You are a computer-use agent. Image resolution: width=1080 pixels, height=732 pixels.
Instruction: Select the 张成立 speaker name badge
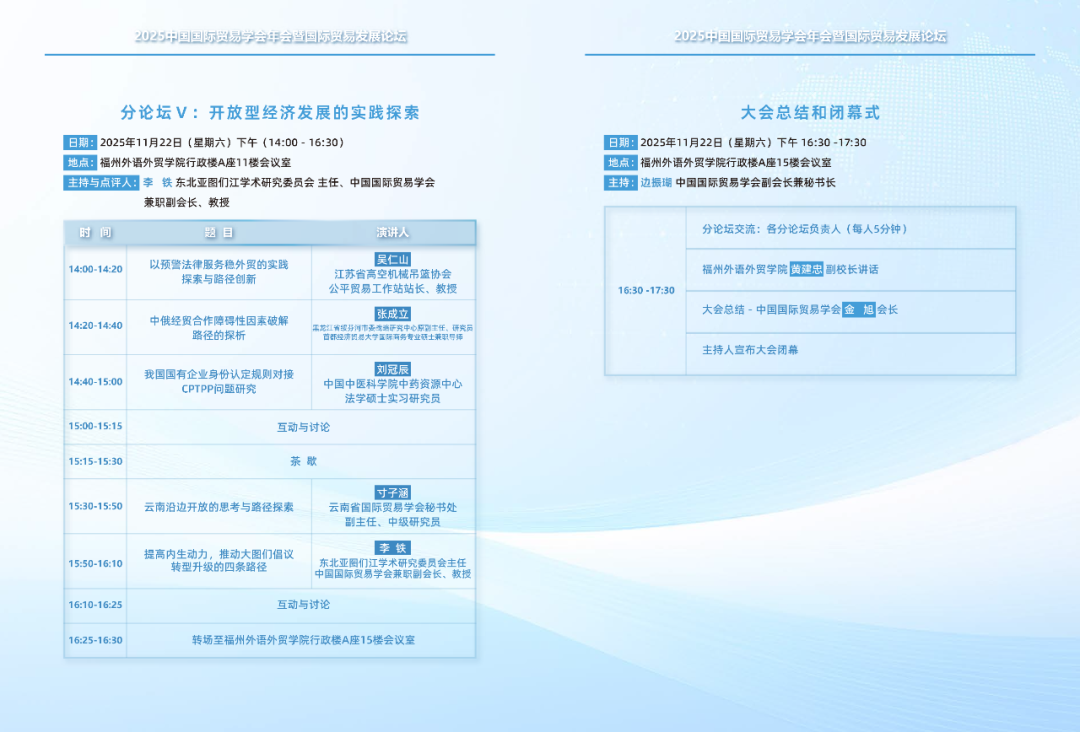[392, 313]
